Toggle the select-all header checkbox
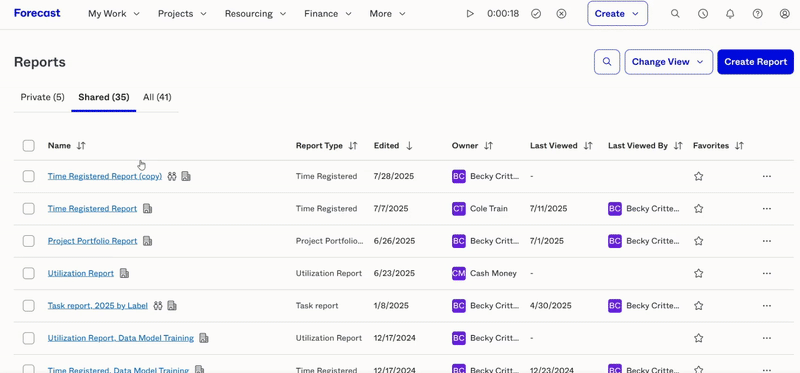This screenshot has height=373, width=800. (29, 145)
